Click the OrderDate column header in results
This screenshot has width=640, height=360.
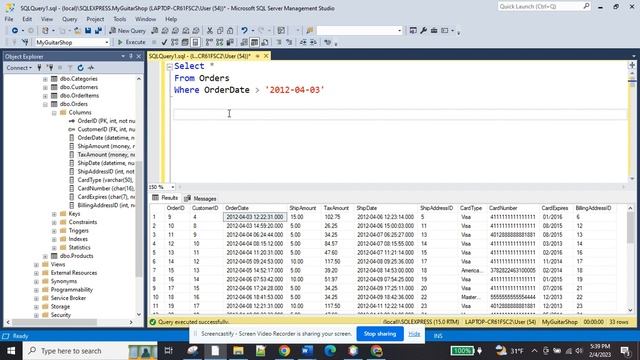pyautogui.click(x=237, y=208)
